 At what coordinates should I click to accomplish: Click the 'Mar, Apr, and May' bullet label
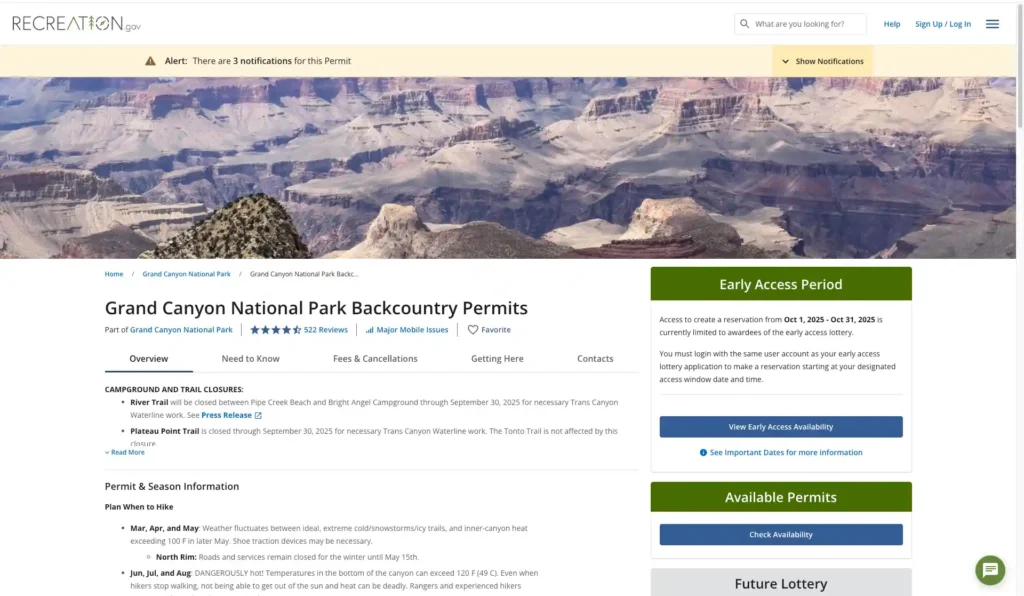click(164, 528)
